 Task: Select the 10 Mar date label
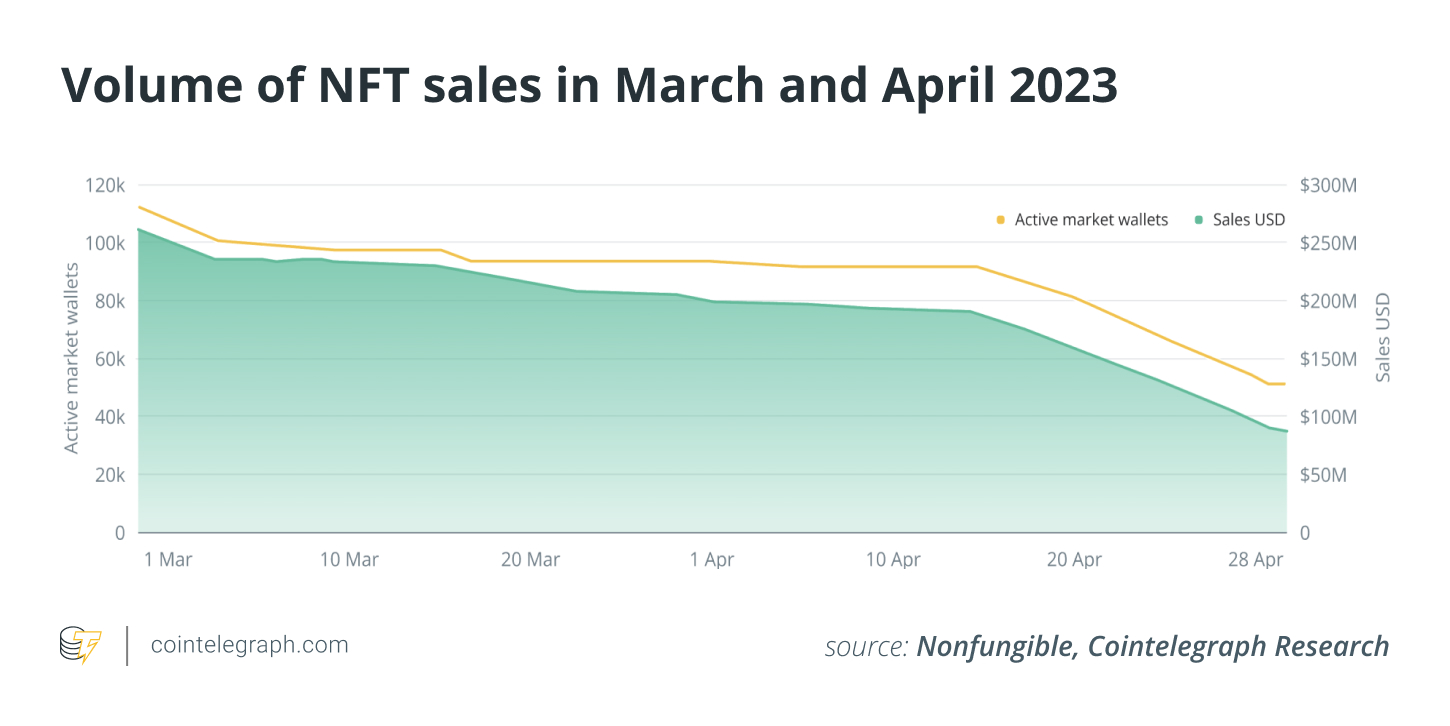pos(349,560)
